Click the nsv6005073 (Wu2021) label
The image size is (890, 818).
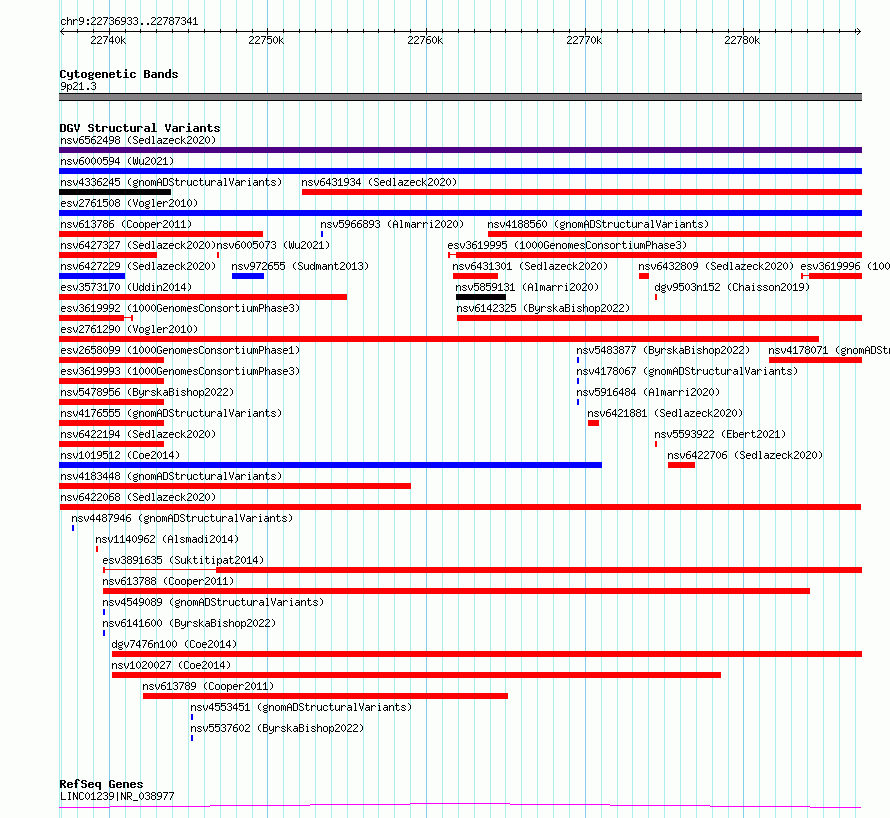pos(274,245)
